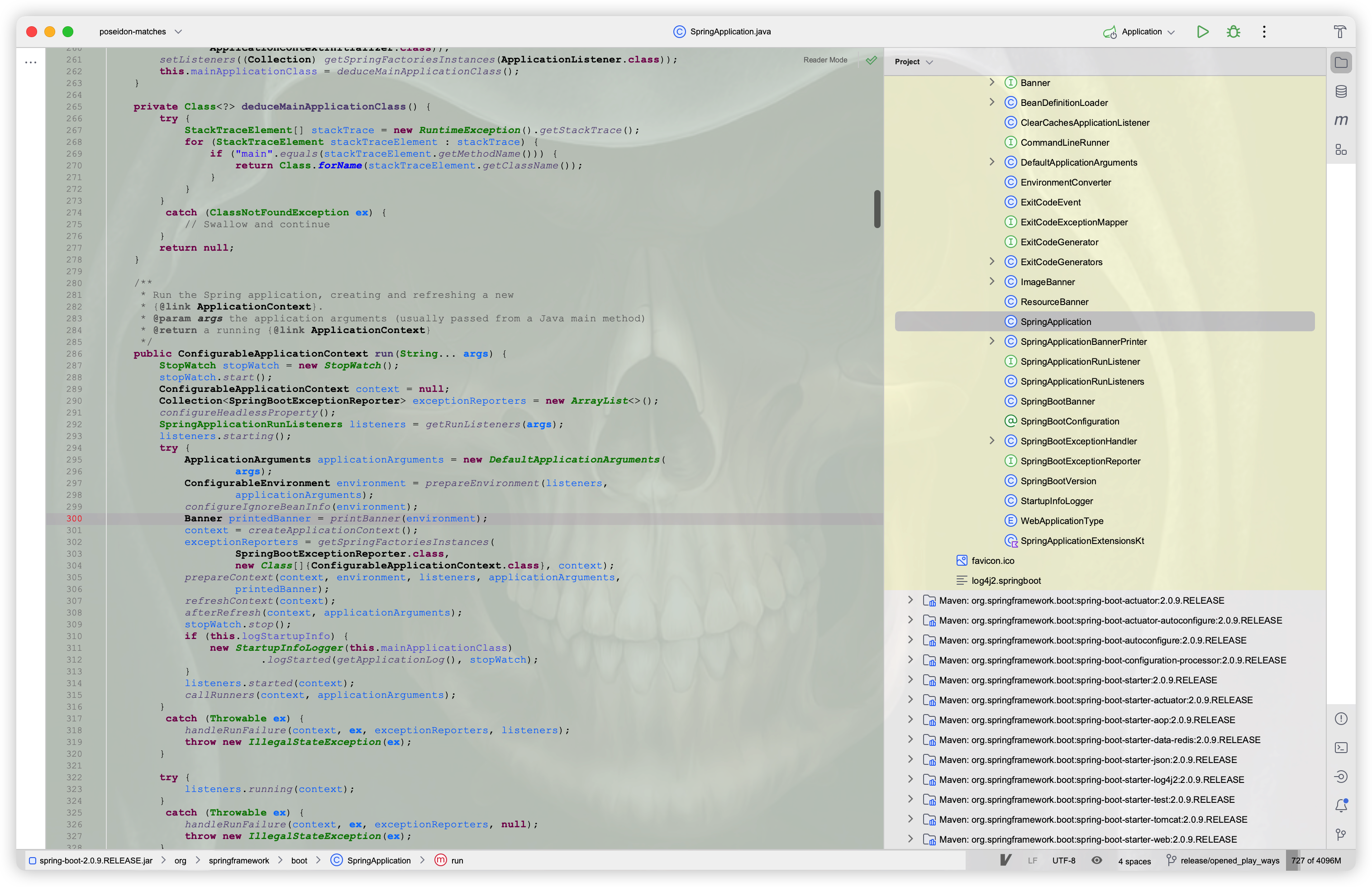Open the Project tool window folder icon

pos(1341,62)
